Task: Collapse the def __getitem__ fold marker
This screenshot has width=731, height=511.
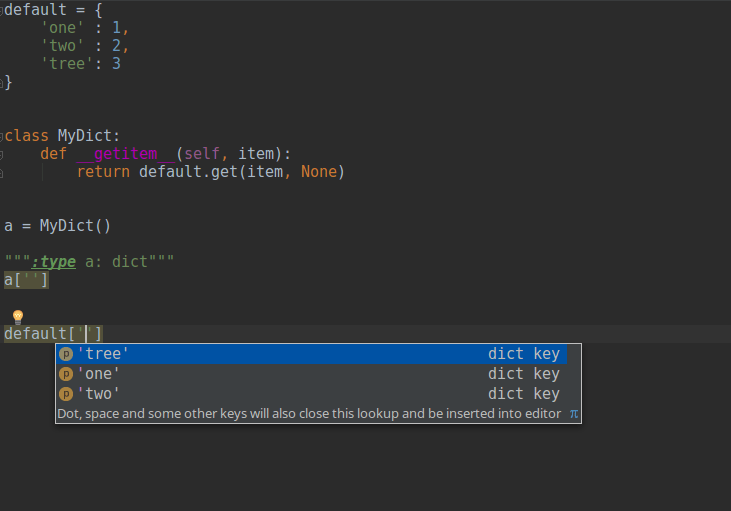Action: point(3,154)
